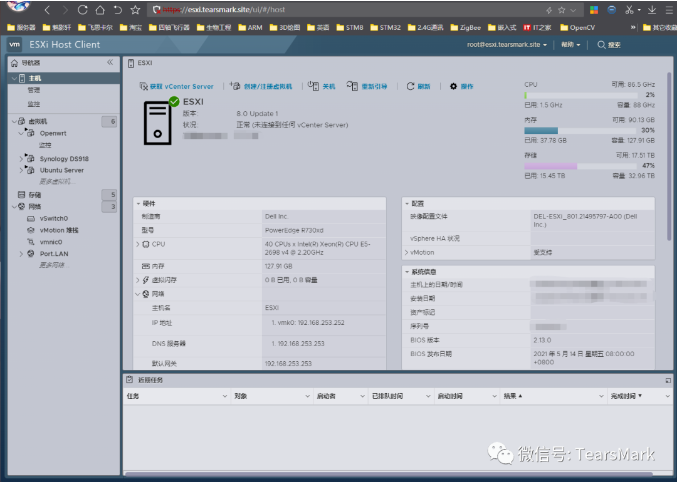This screenshot has width=677, height=482.
Task: Click Get vCenter Server toolbar action
Action: (176, 86)
